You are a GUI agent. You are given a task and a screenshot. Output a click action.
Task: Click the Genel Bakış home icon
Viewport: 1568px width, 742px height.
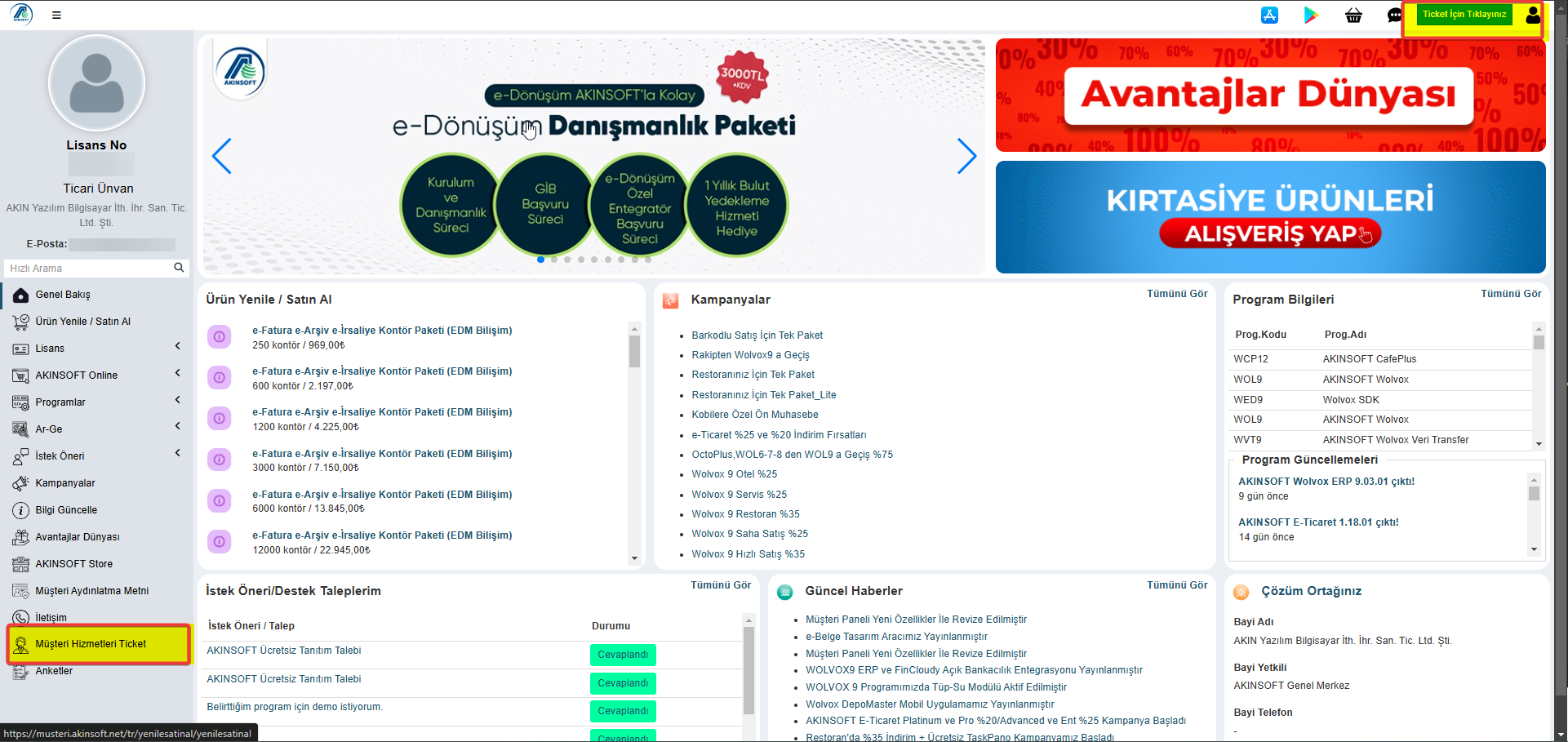click(x=21, y=295)
